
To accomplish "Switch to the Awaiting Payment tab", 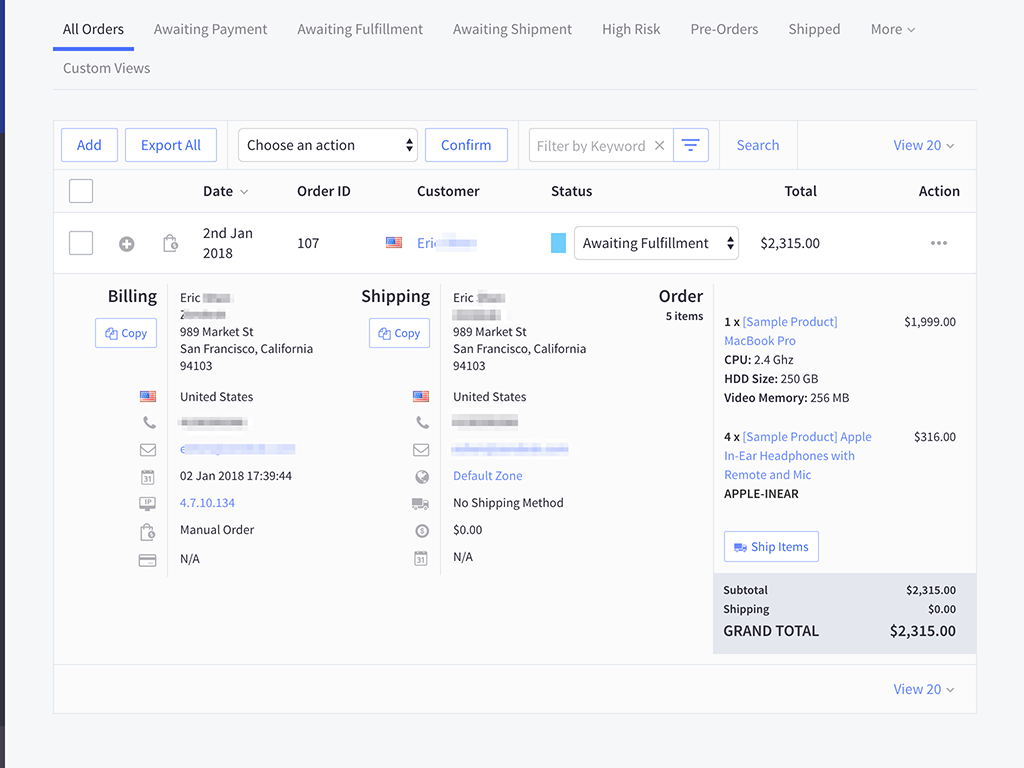I will point(210,29).
